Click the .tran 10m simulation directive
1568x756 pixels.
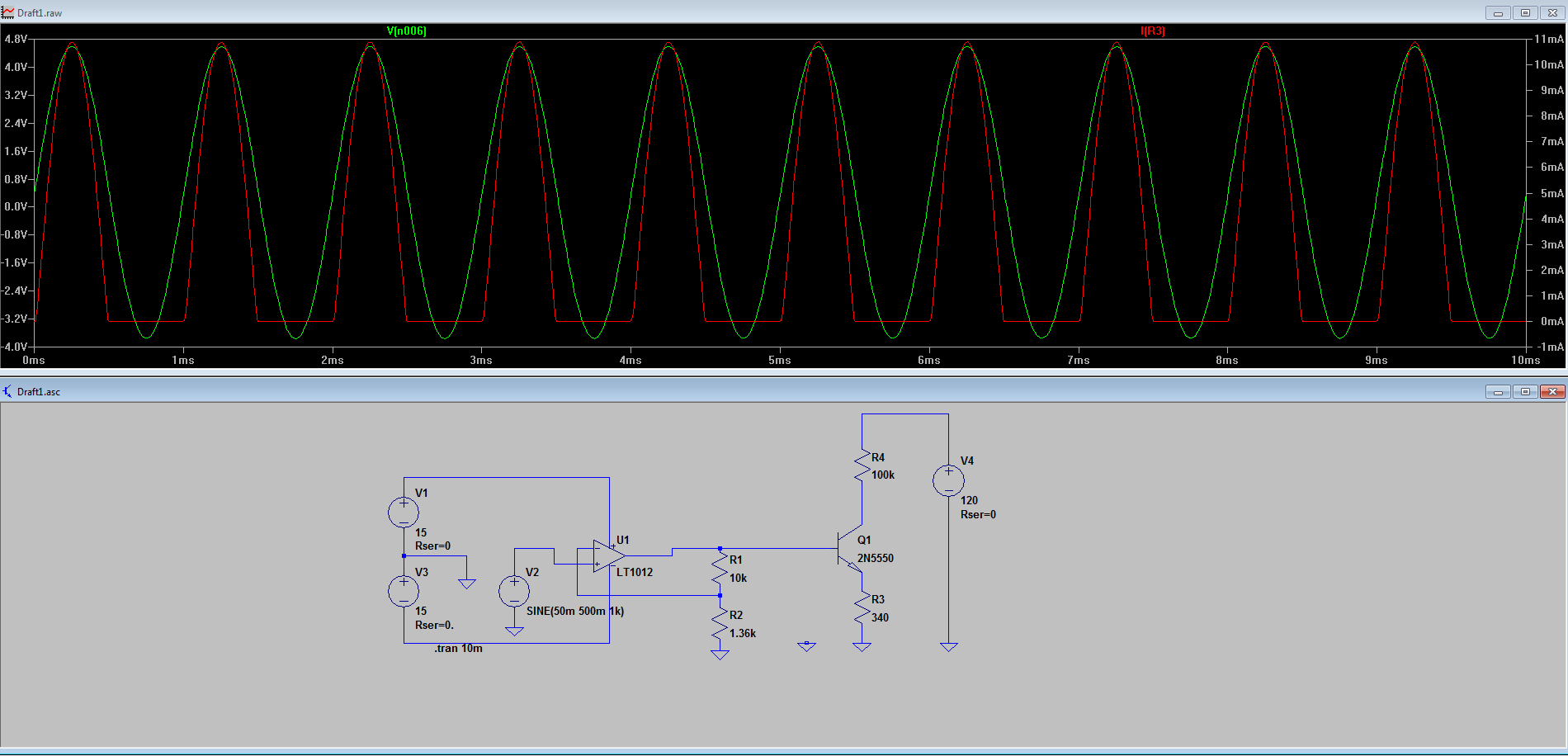pos(459,648)
